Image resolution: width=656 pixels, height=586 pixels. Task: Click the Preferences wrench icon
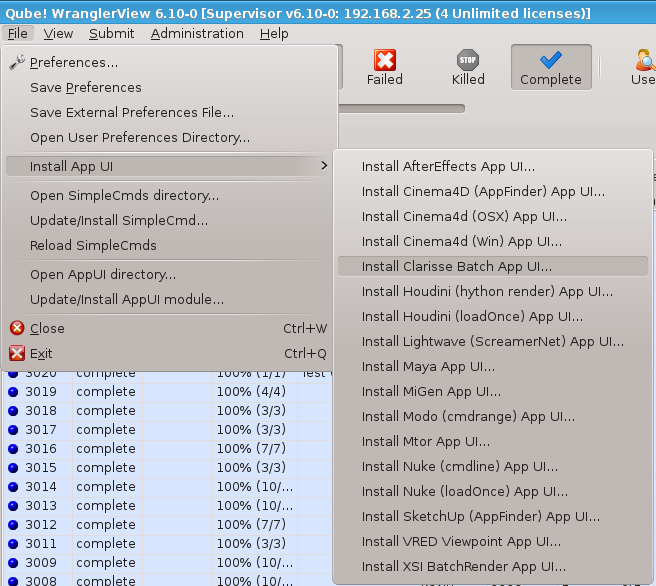pos(17,63)
